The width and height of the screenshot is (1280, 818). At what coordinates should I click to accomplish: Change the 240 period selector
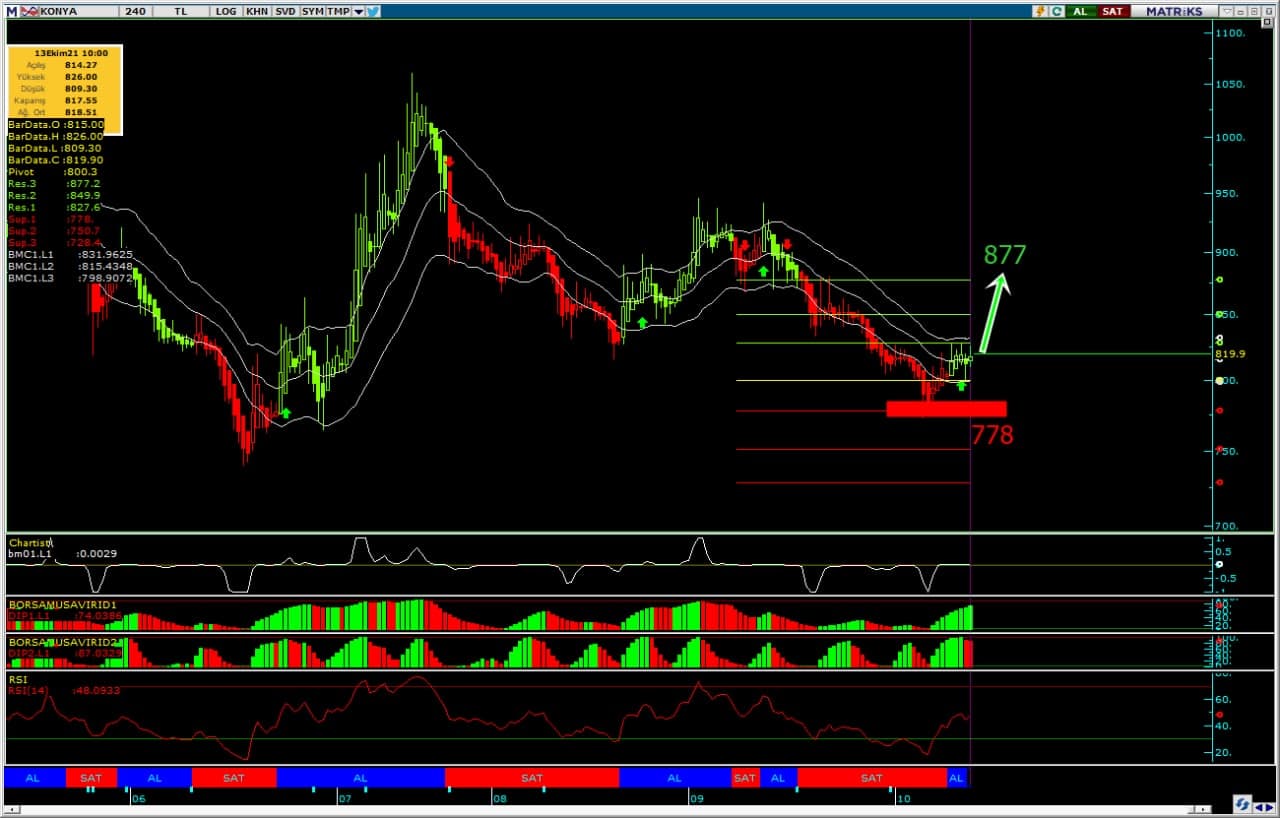[x=135, y=11]
